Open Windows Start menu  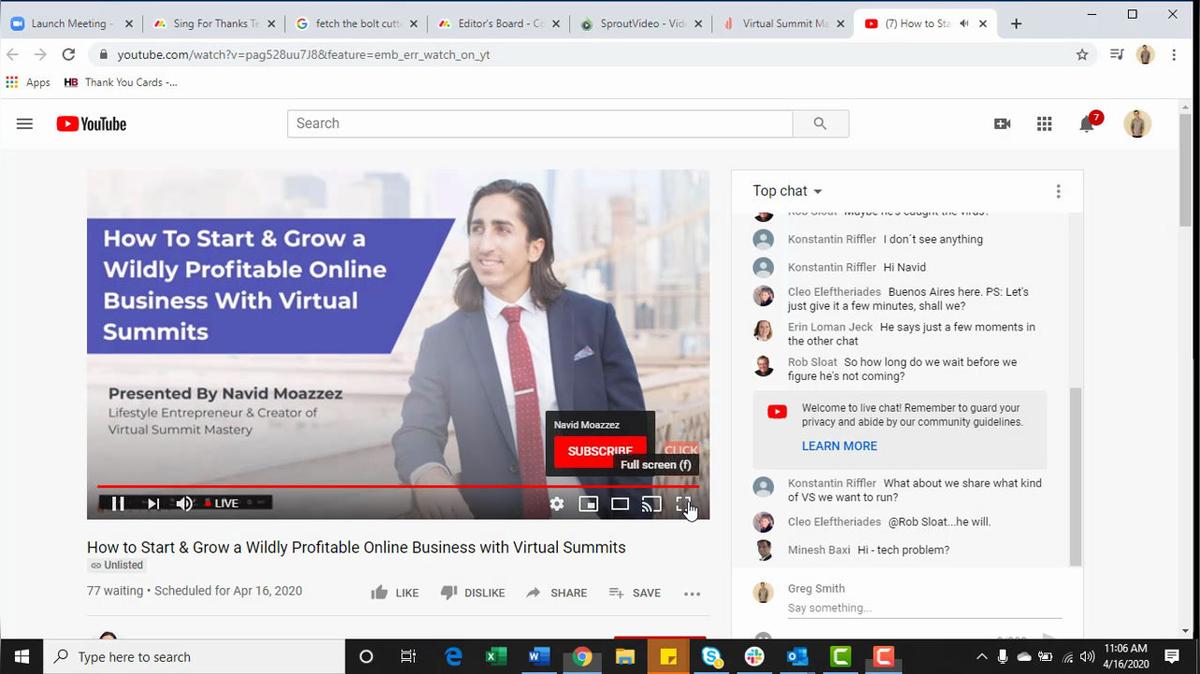22,657
